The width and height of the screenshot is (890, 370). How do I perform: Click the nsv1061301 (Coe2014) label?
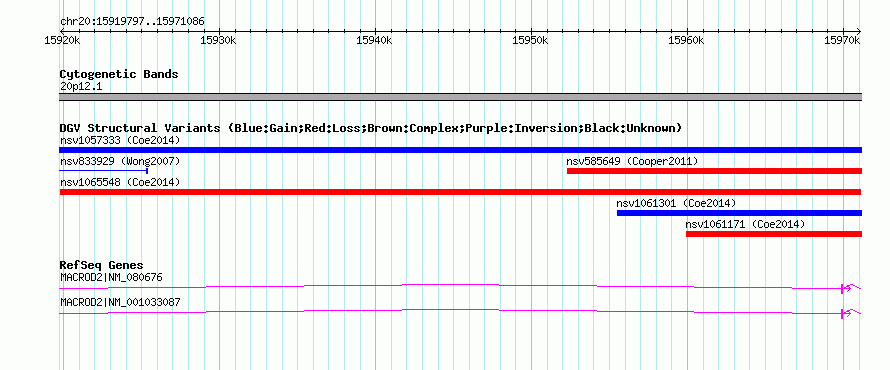(x=676, y=203)
